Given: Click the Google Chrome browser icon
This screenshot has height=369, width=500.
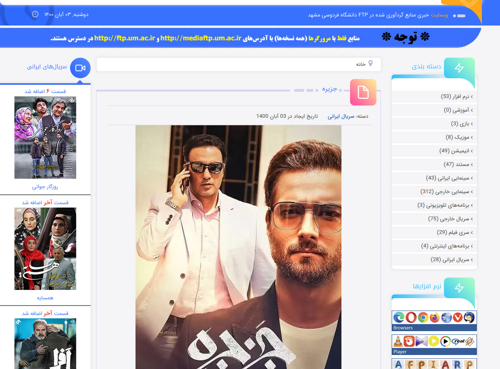Looking at the screenshot, I should (x=423, y=317).
